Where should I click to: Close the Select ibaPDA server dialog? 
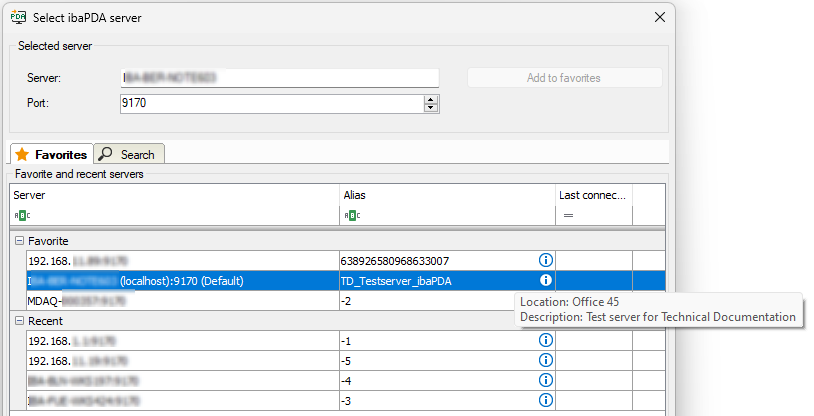point(659,16)
